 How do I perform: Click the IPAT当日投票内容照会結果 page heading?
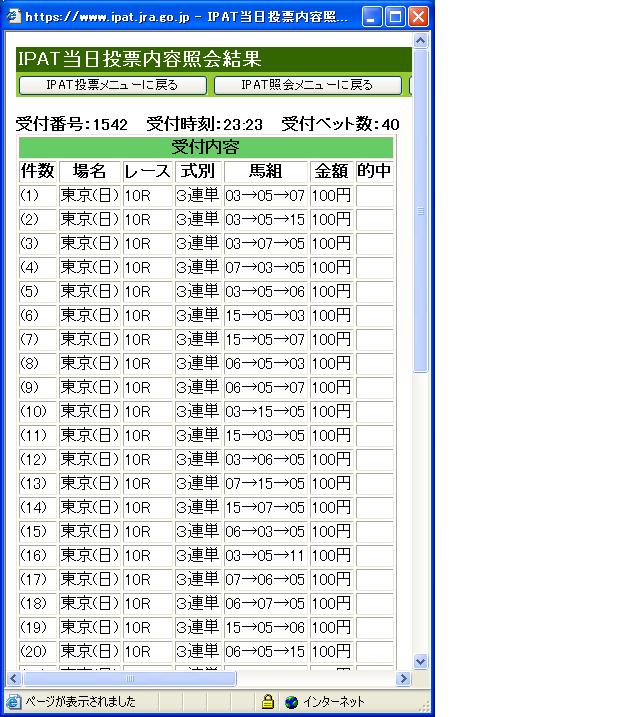139,59
